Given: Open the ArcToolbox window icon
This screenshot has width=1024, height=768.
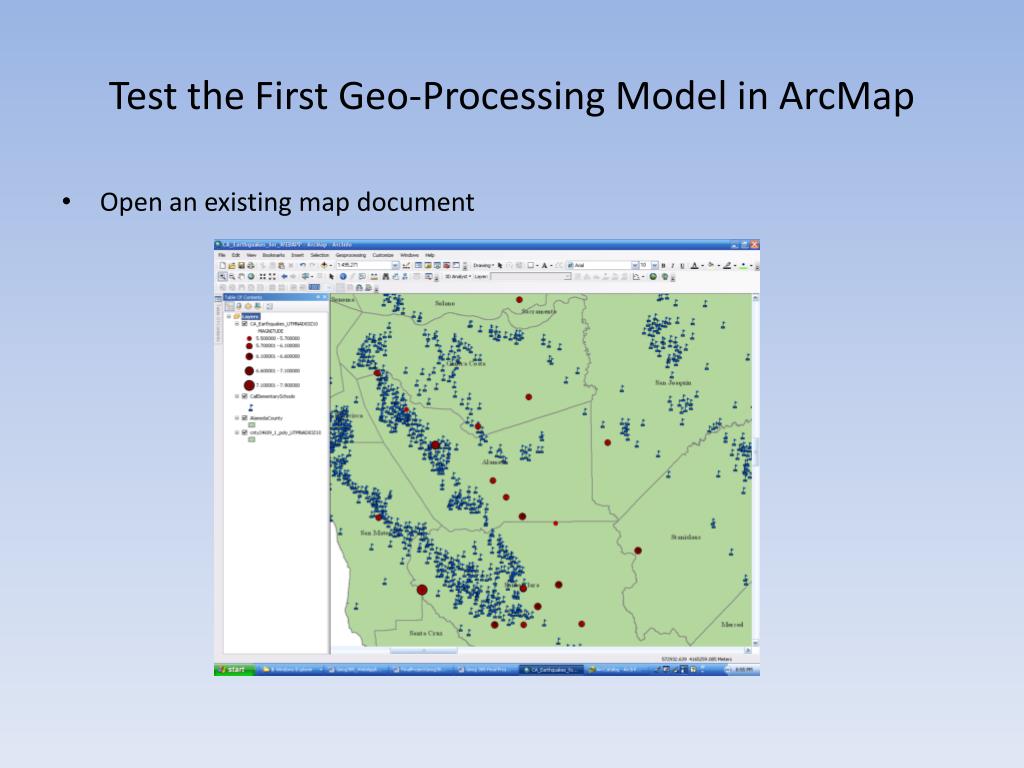Looking at the screenshot, I should (x=446, y=266).
